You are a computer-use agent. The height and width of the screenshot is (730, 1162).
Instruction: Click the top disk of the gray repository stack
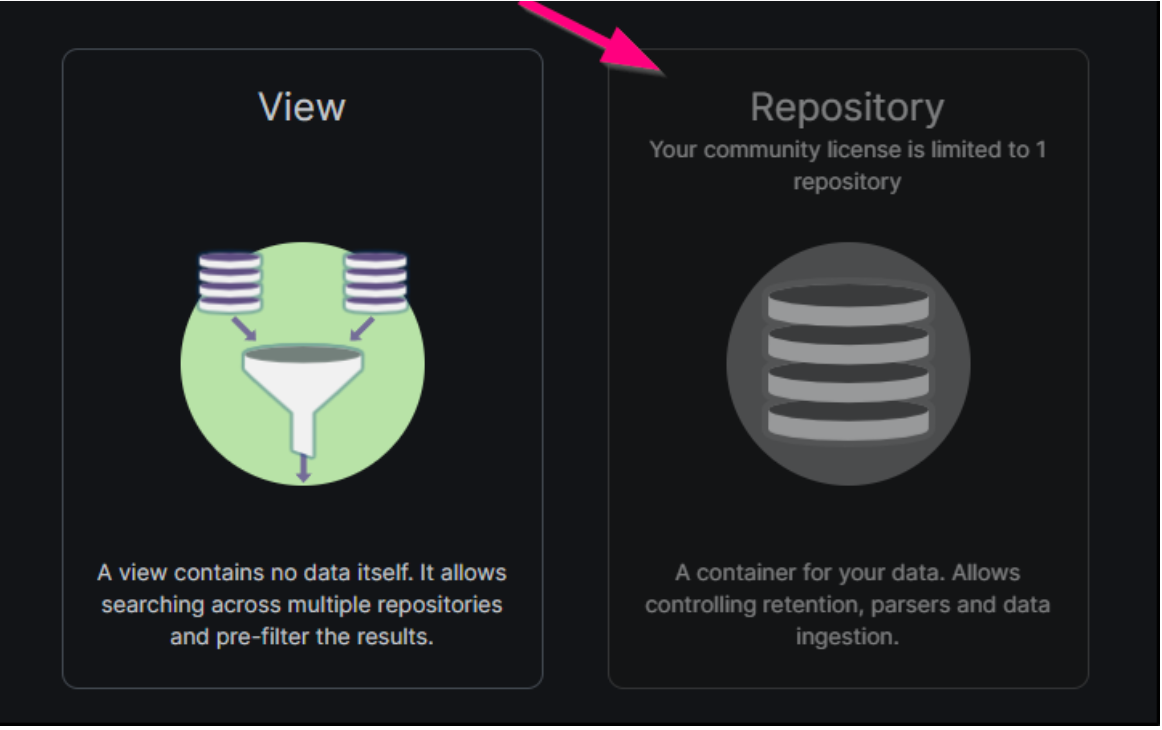coord(848,304)
